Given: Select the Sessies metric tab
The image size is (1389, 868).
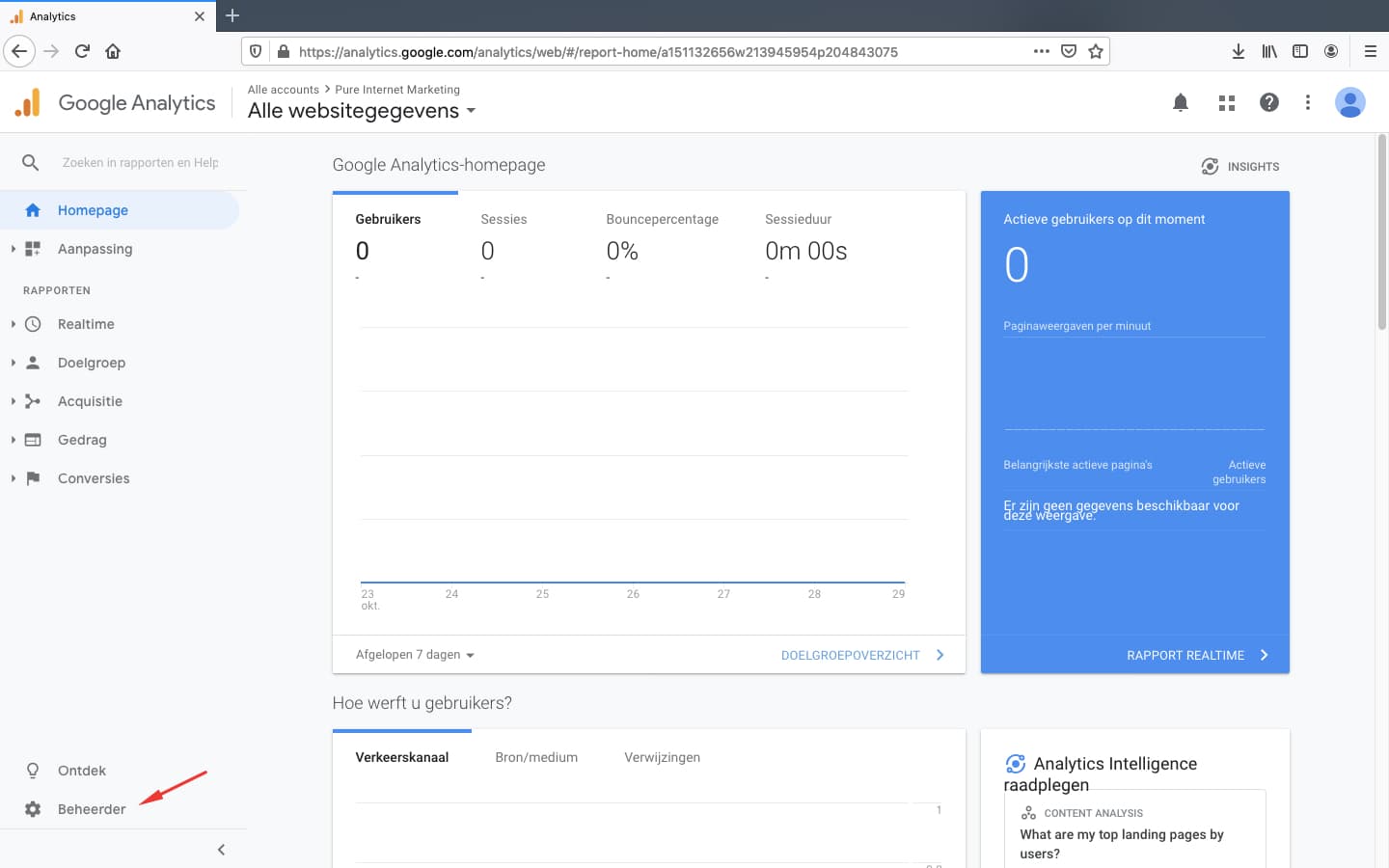Looking at the screenshot, I should [504, 220].
